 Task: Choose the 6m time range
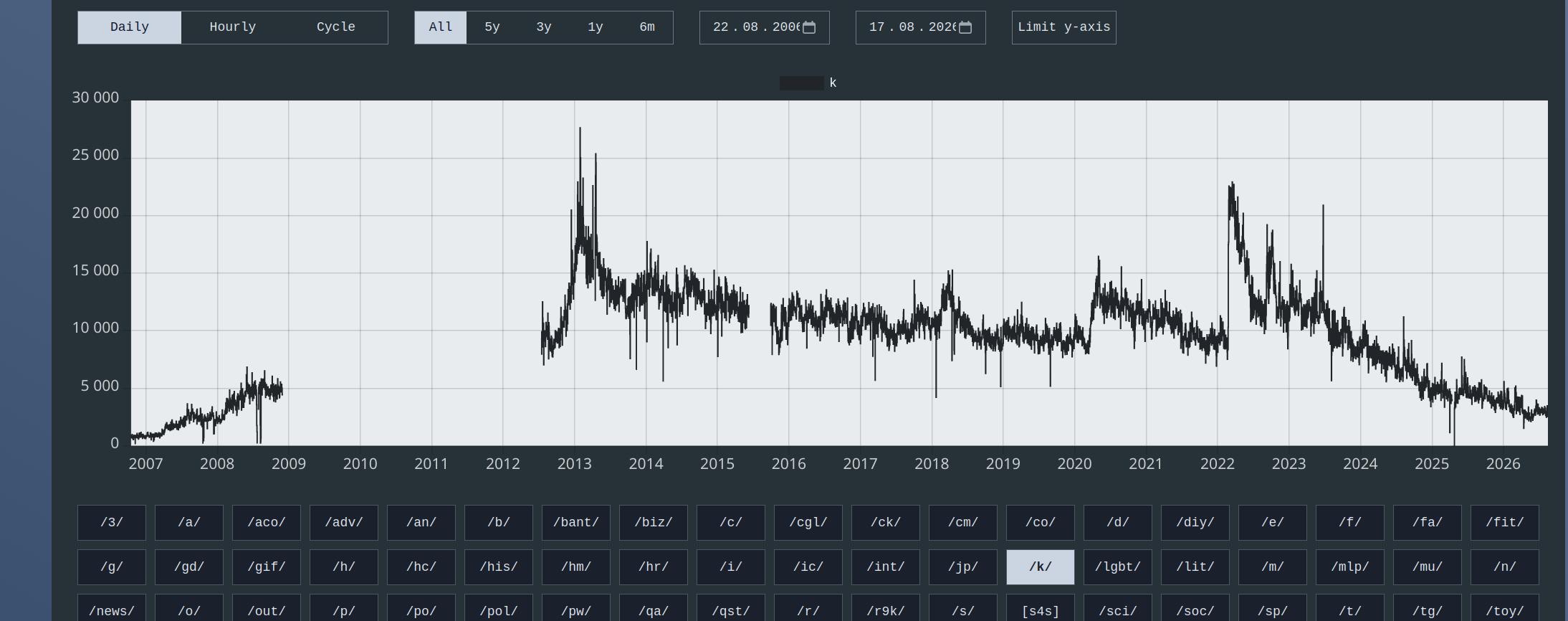coord(647,27)
